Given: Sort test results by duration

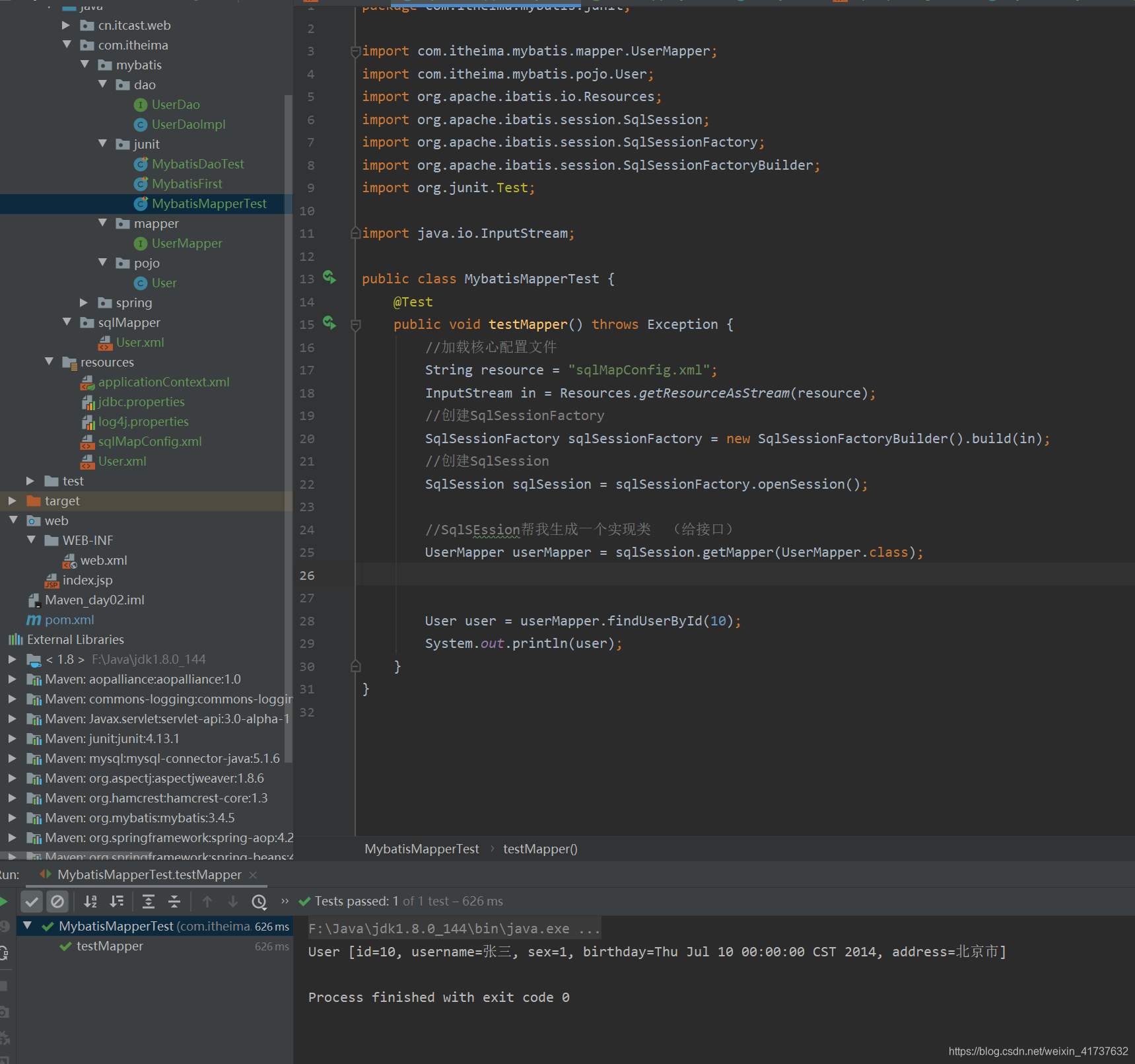Looking at the screenshot, I should click(x=117, y=902).
